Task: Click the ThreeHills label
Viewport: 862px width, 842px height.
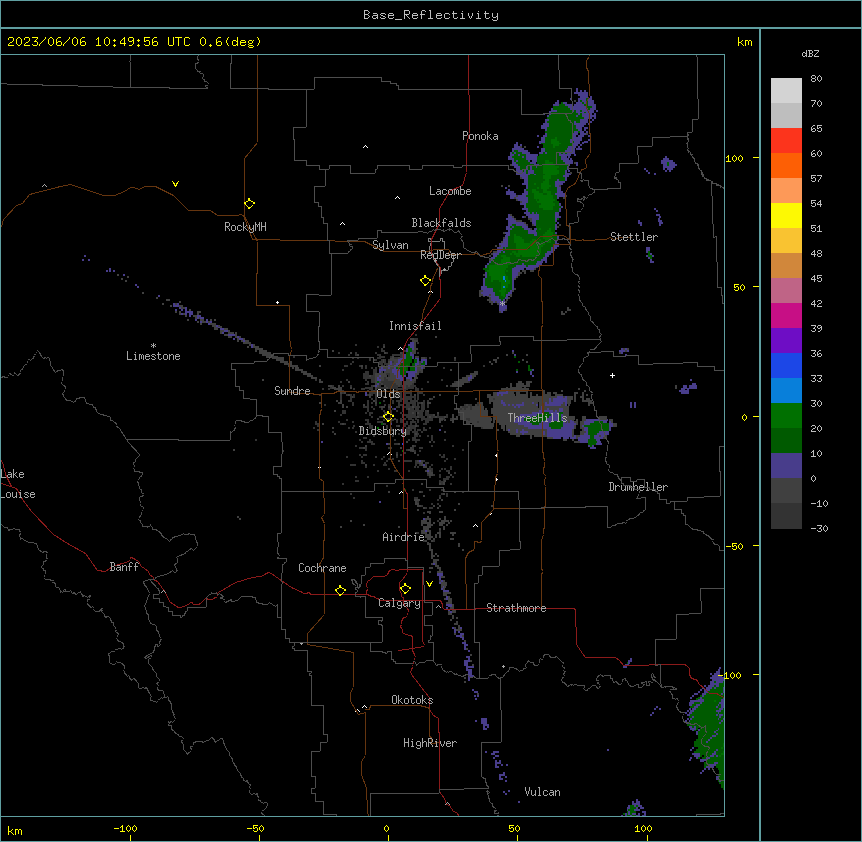Action: (x=537, y=418)
